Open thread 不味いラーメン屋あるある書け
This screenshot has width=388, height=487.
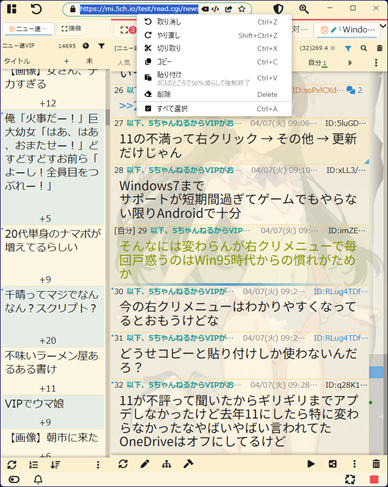53,371
